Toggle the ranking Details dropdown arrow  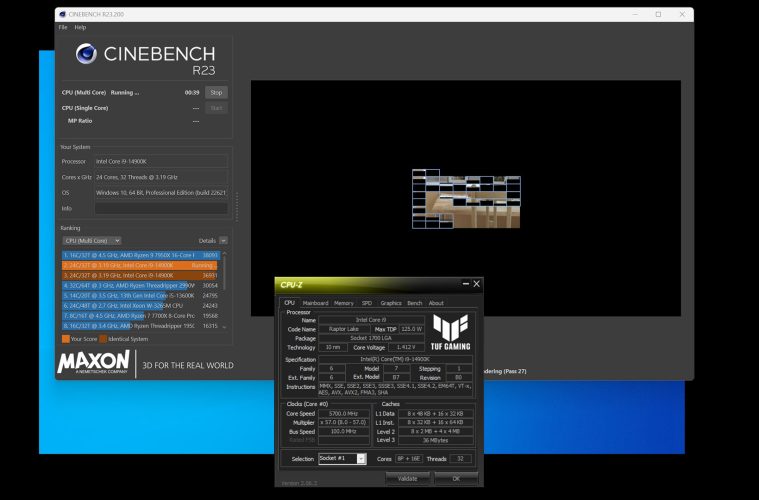click(223, 241)
